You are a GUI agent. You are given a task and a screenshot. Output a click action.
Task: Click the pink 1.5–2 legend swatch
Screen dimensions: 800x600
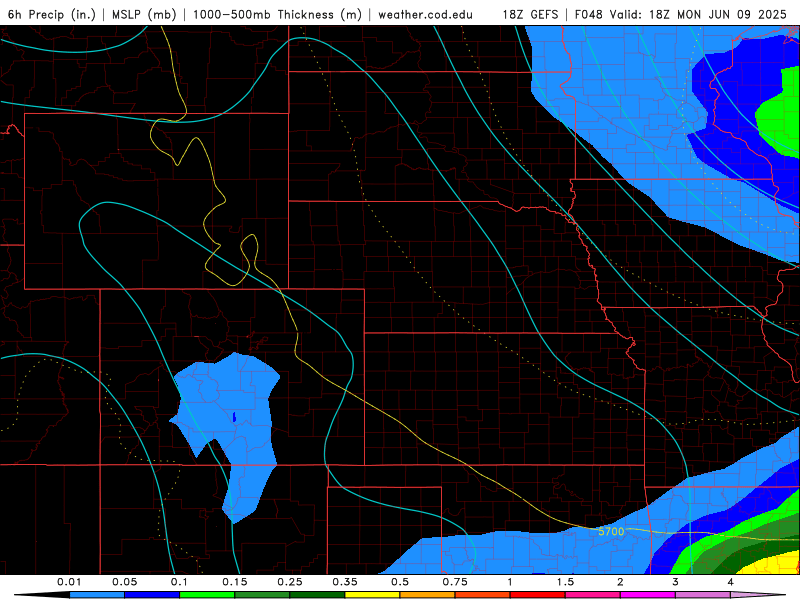593,595
